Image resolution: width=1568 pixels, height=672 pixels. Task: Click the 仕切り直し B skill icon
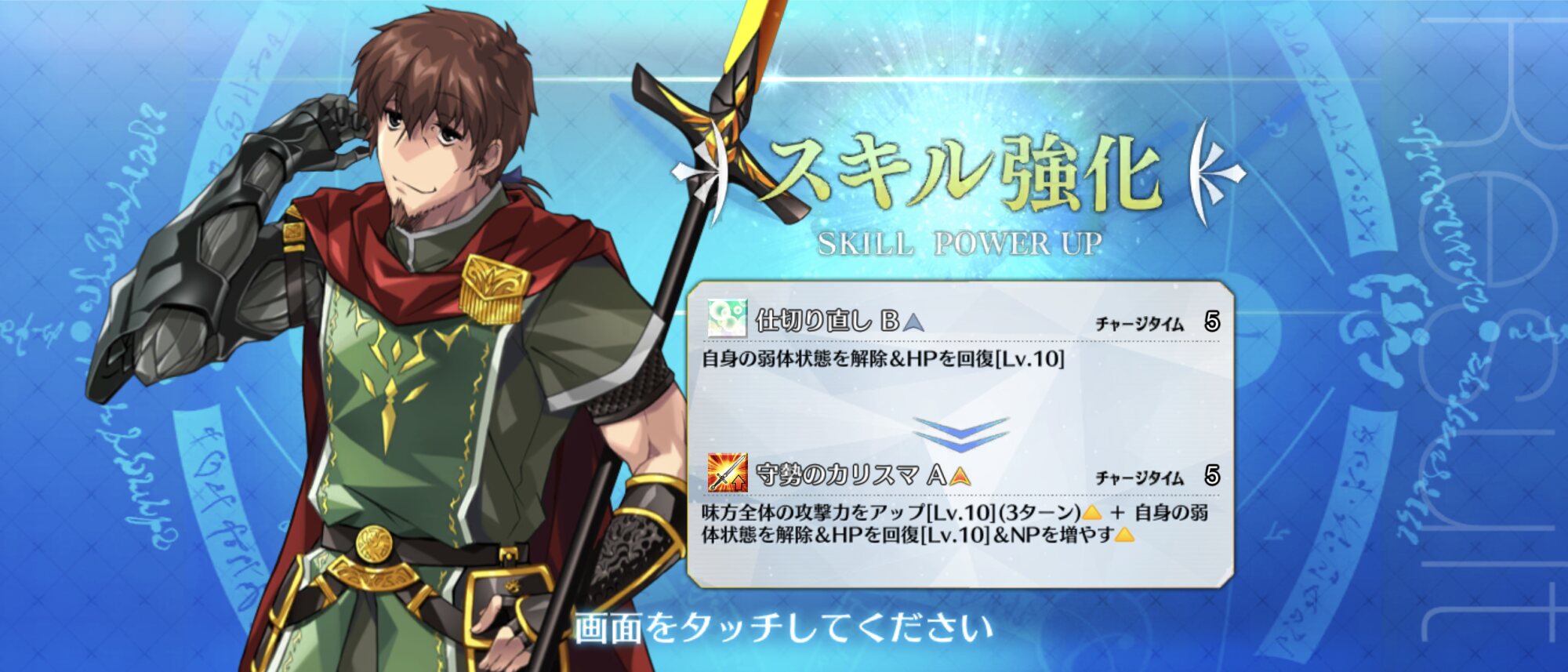727,318
